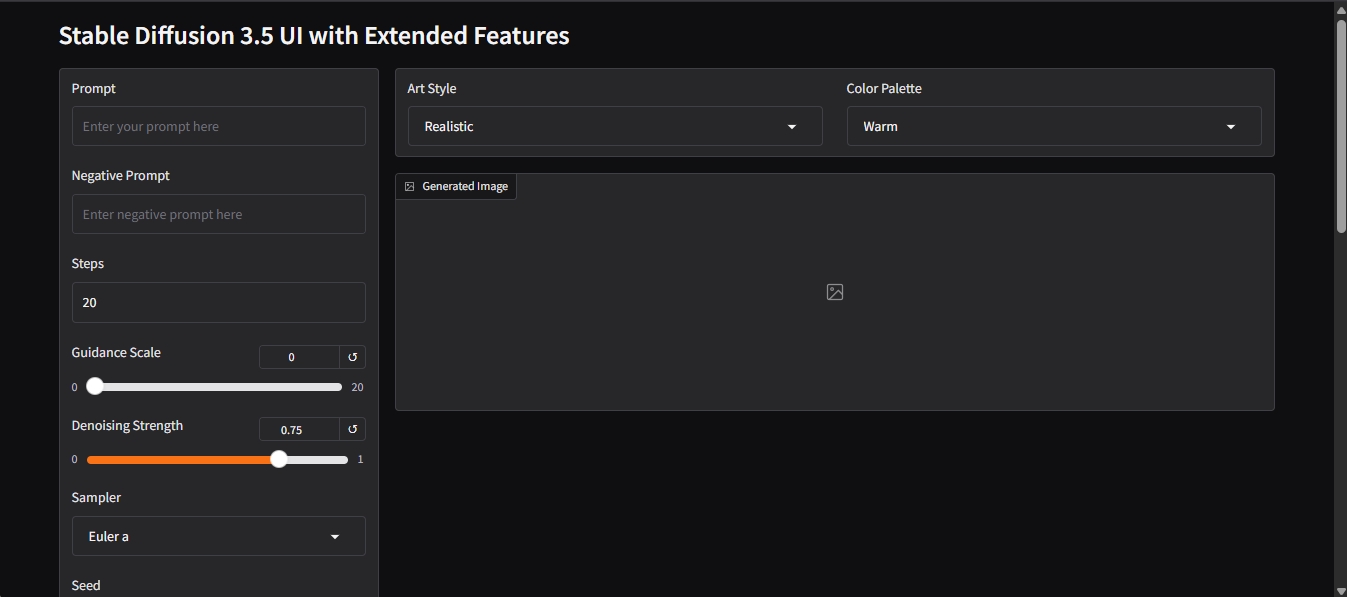Image resolution: width=1347 pixels, height=597 pixels.
Task: Click the 'Negative Prompt' label
Action: pos(121,176)
